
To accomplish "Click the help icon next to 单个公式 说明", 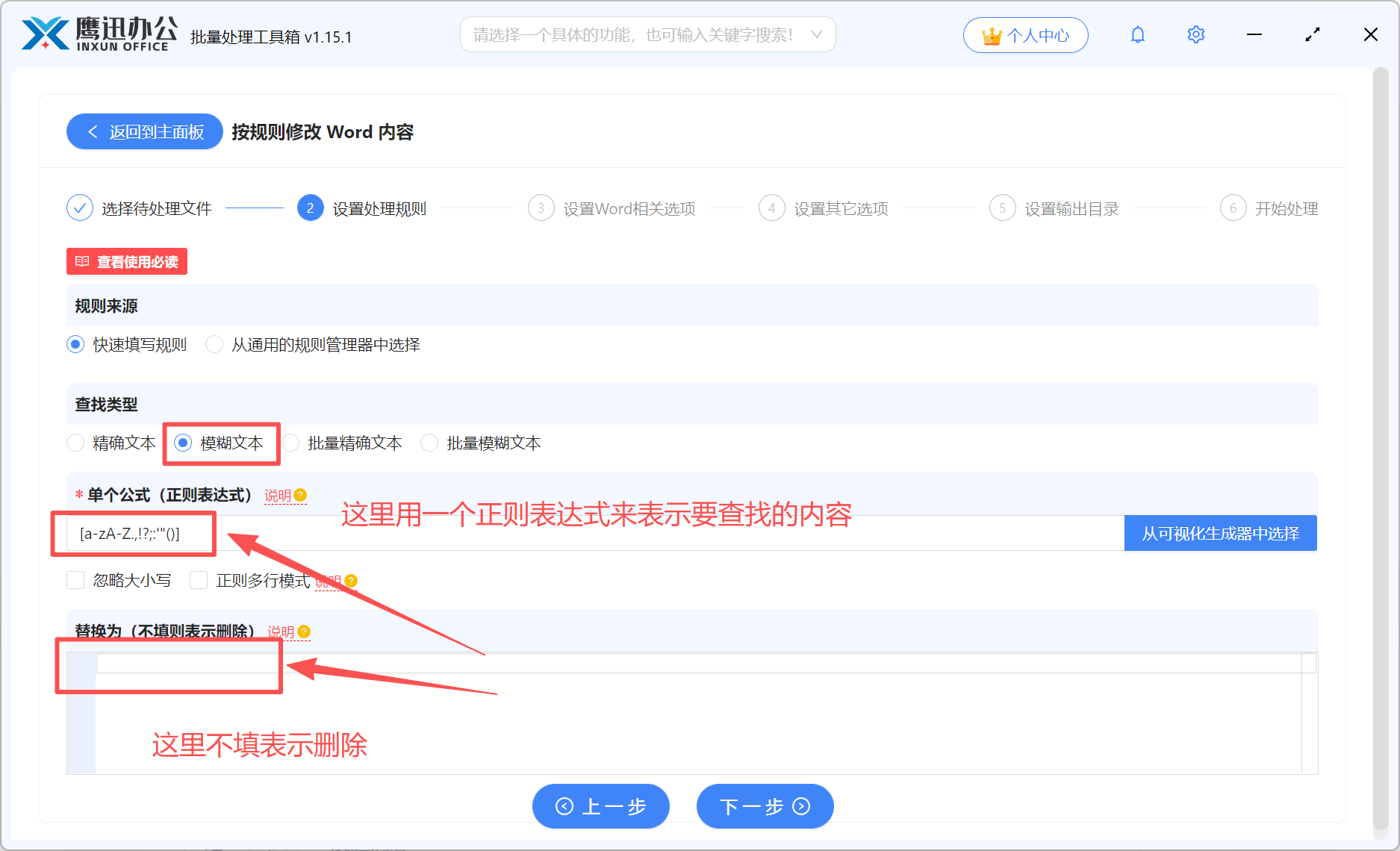I will [300, 495].
